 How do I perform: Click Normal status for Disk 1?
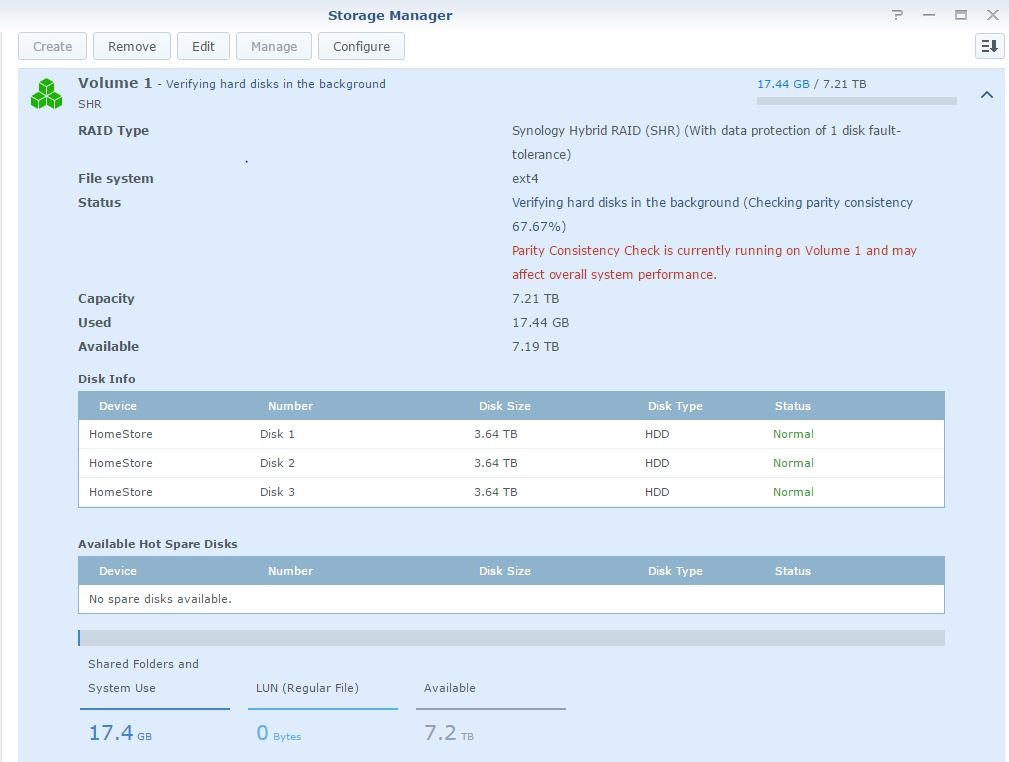(793, 434)
